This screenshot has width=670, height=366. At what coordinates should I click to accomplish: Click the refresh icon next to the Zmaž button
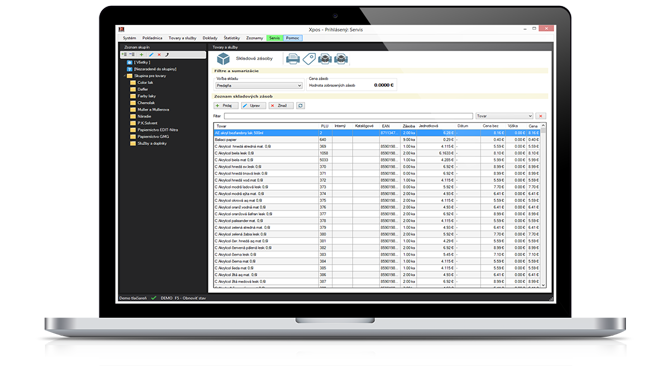(300, 105)
